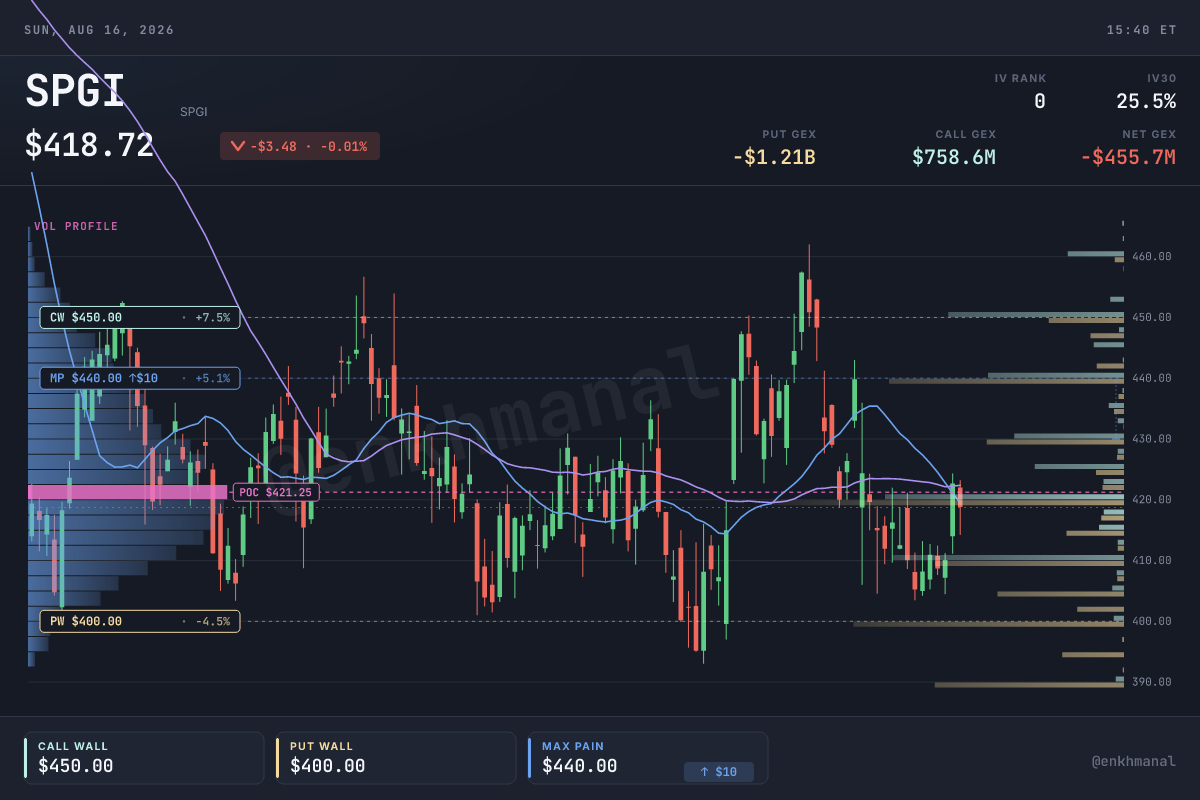Click the 450.00 price axis label
Image resolution: width=1200 pixels, height=800 pixels.
[x=1152, y=317]
